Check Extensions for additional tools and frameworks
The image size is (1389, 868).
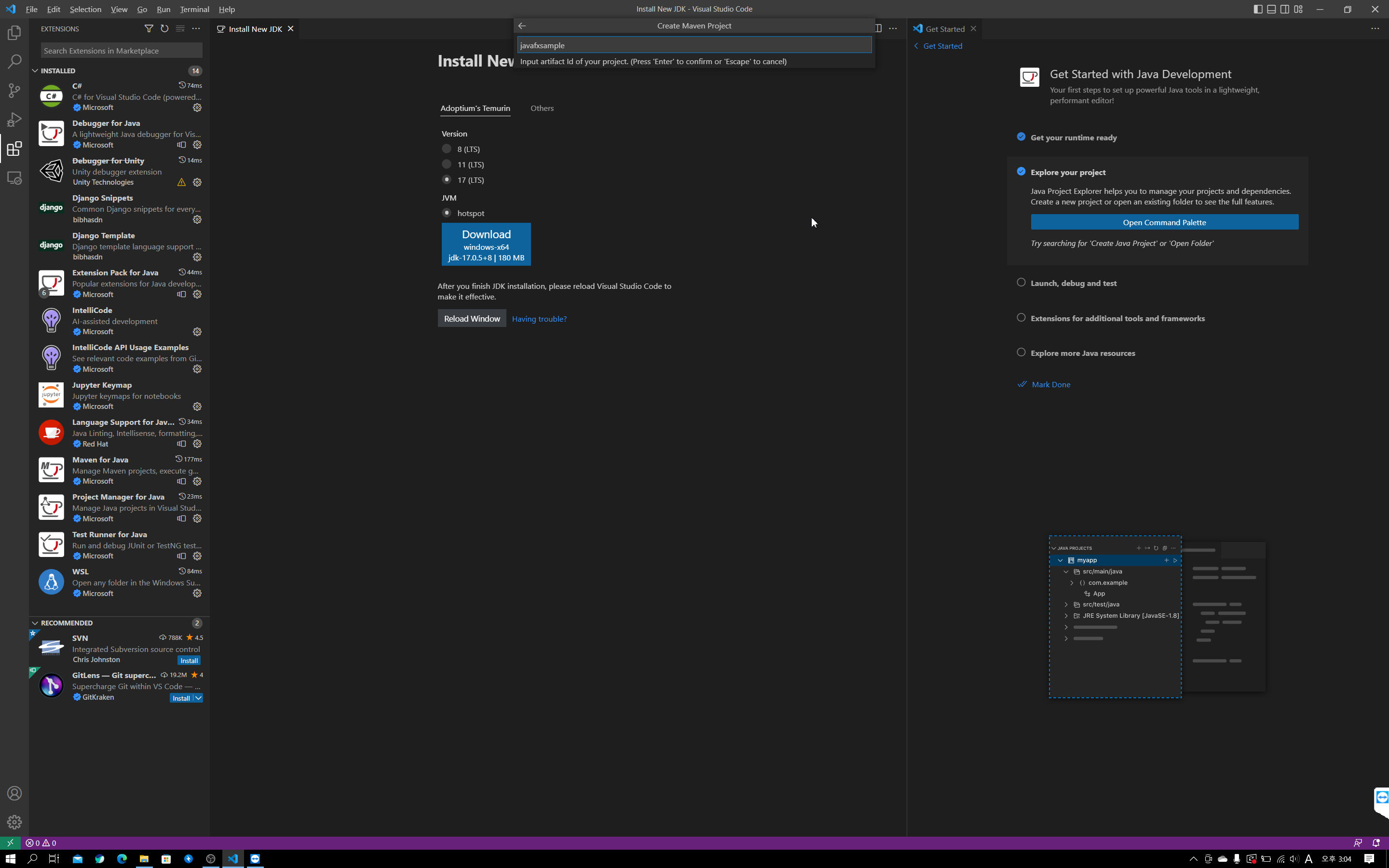tap(1021, 317)
